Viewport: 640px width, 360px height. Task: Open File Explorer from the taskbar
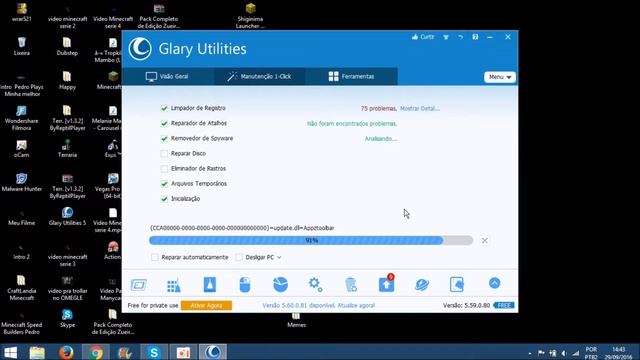pyautogui.click(x=37, y=352)
